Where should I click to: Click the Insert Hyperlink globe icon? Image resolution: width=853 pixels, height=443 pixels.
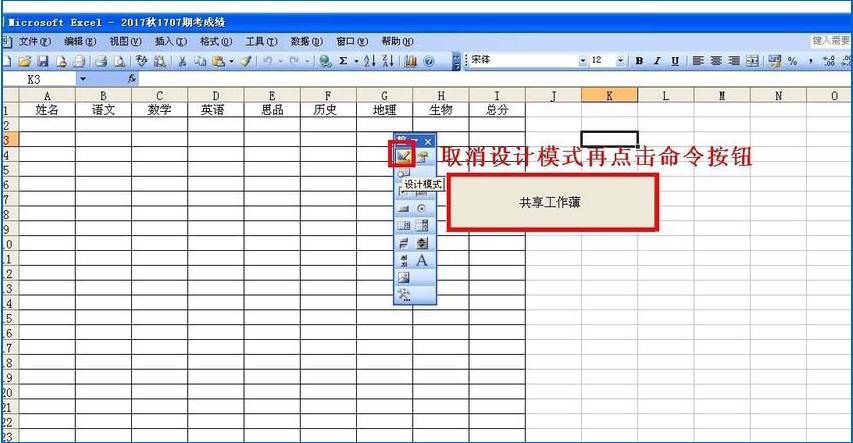click(325, 61)
